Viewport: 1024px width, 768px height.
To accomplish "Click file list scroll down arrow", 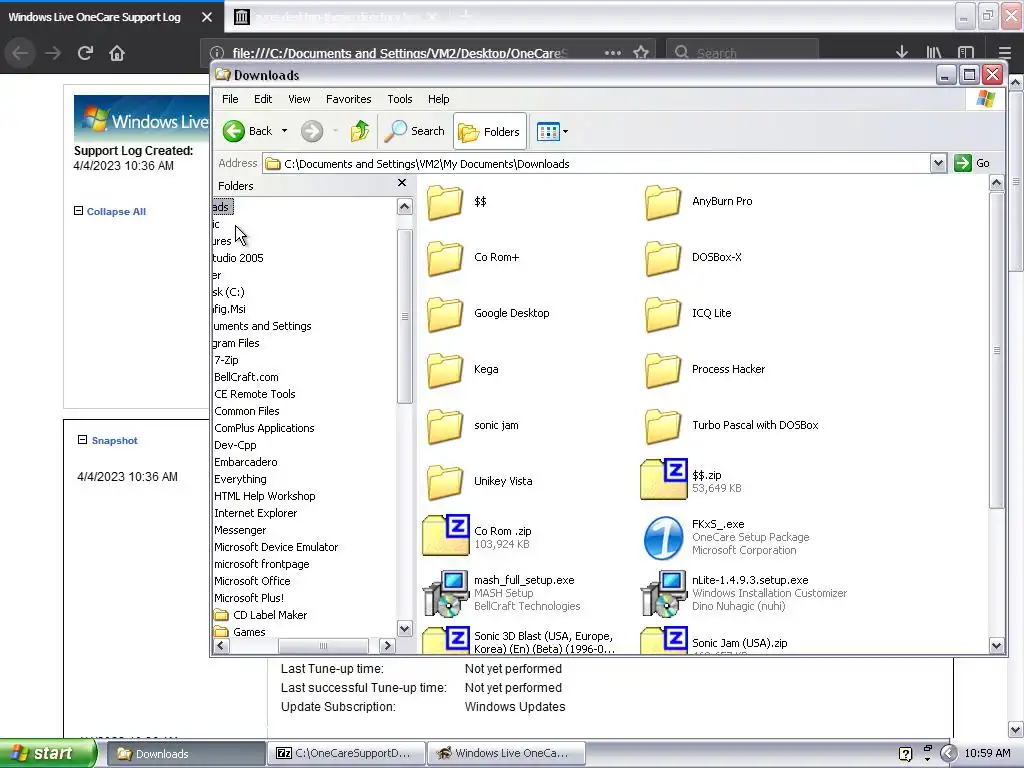I will click(x=996, y=646).
